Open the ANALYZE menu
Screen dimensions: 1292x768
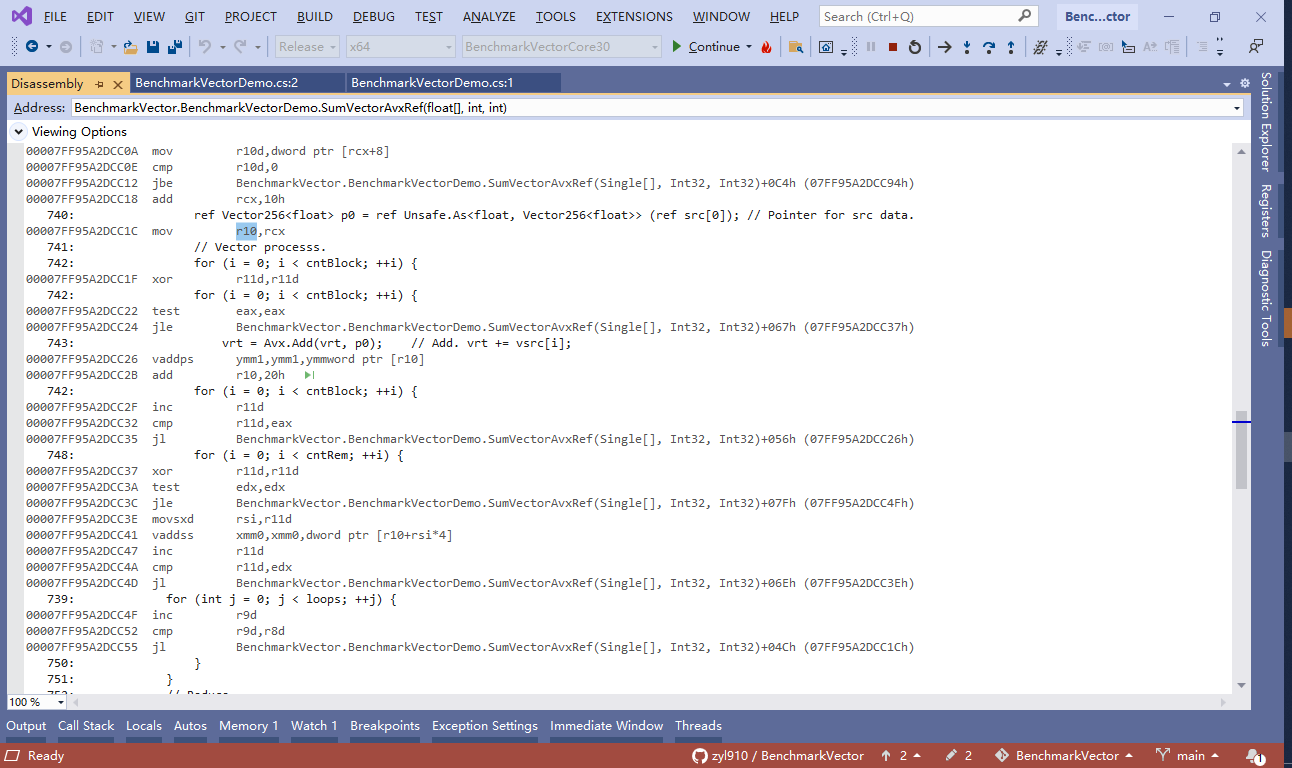[x=489, y=17]
